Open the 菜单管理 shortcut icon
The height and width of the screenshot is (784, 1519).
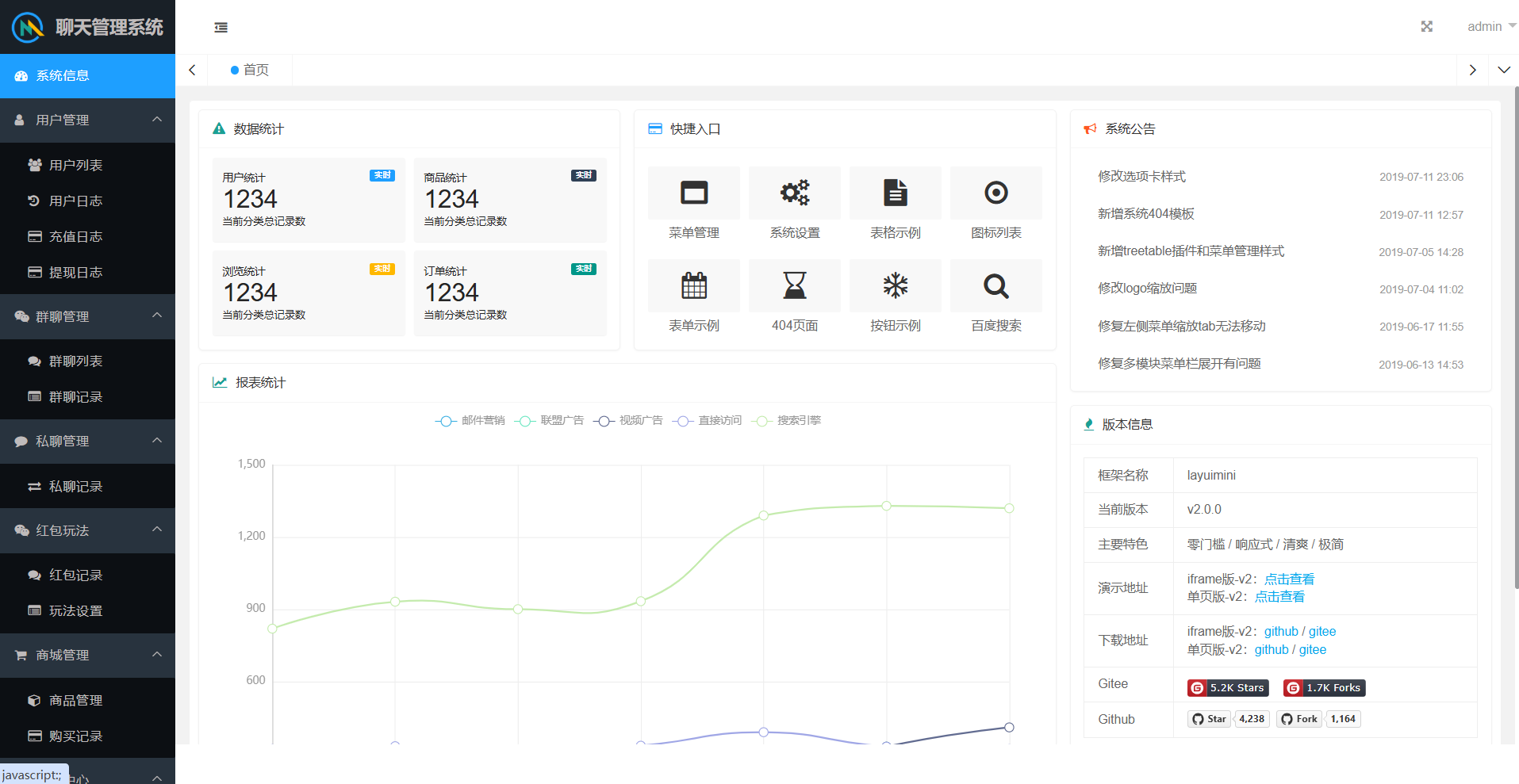(x=693, y=193)
